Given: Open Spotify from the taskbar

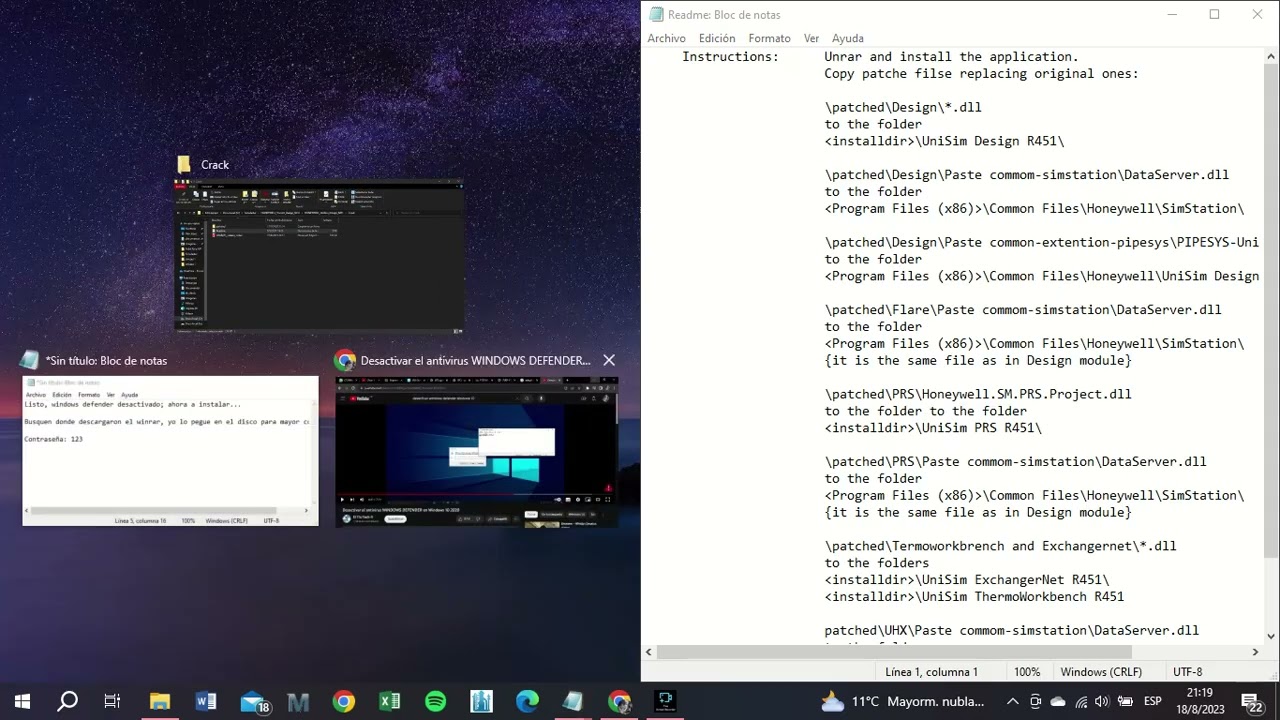Looking at the screenshot, I should point(436,701).
